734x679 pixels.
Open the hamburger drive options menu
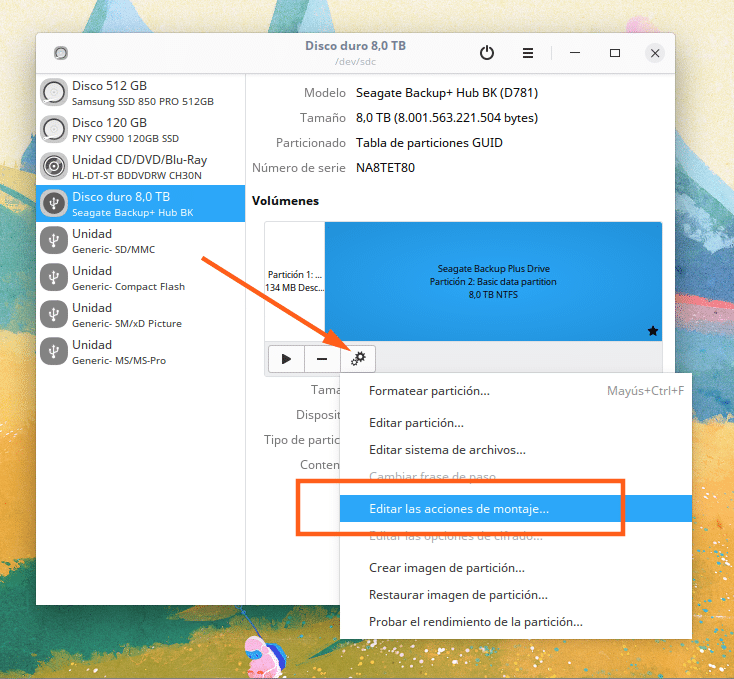point(528,53)
